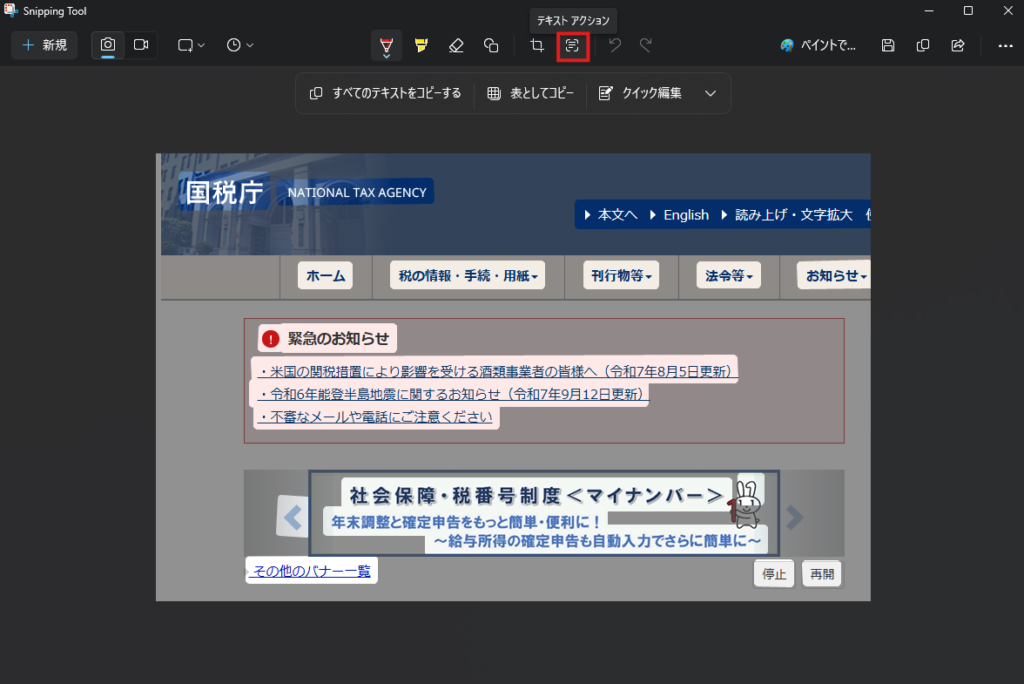Click the image crop icon
Screen dimensions: 1024x684
coord(537,45)
